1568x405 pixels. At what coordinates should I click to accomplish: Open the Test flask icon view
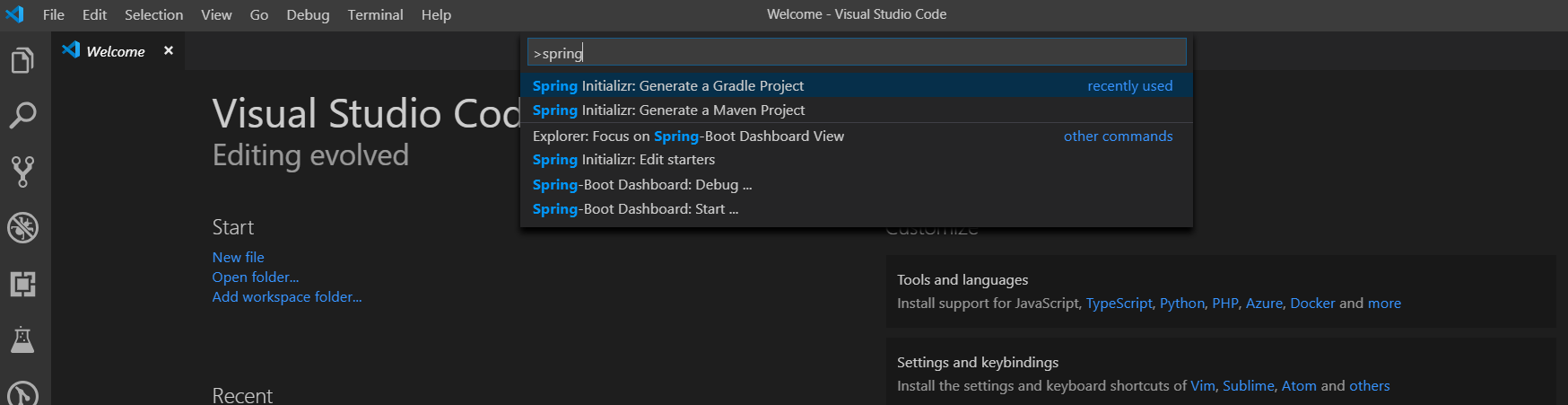22,340
